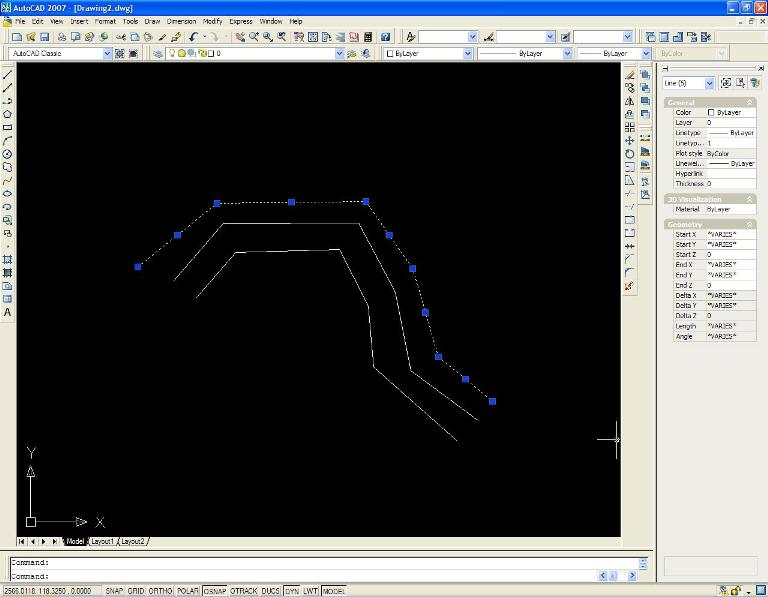Collapse the 3D Visualization section
Screen dimensions: 768x597
749,199
